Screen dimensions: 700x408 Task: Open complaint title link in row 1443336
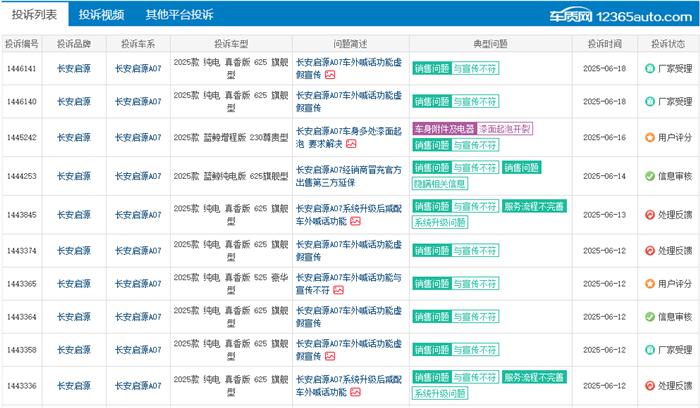pos(349,386)
